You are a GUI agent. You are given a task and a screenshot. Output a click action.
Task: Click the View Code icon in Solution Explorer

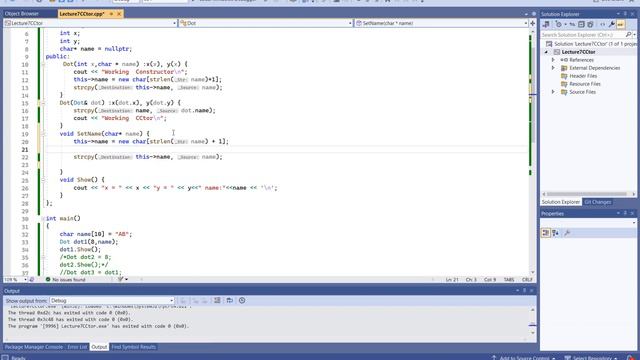point(602,24)
